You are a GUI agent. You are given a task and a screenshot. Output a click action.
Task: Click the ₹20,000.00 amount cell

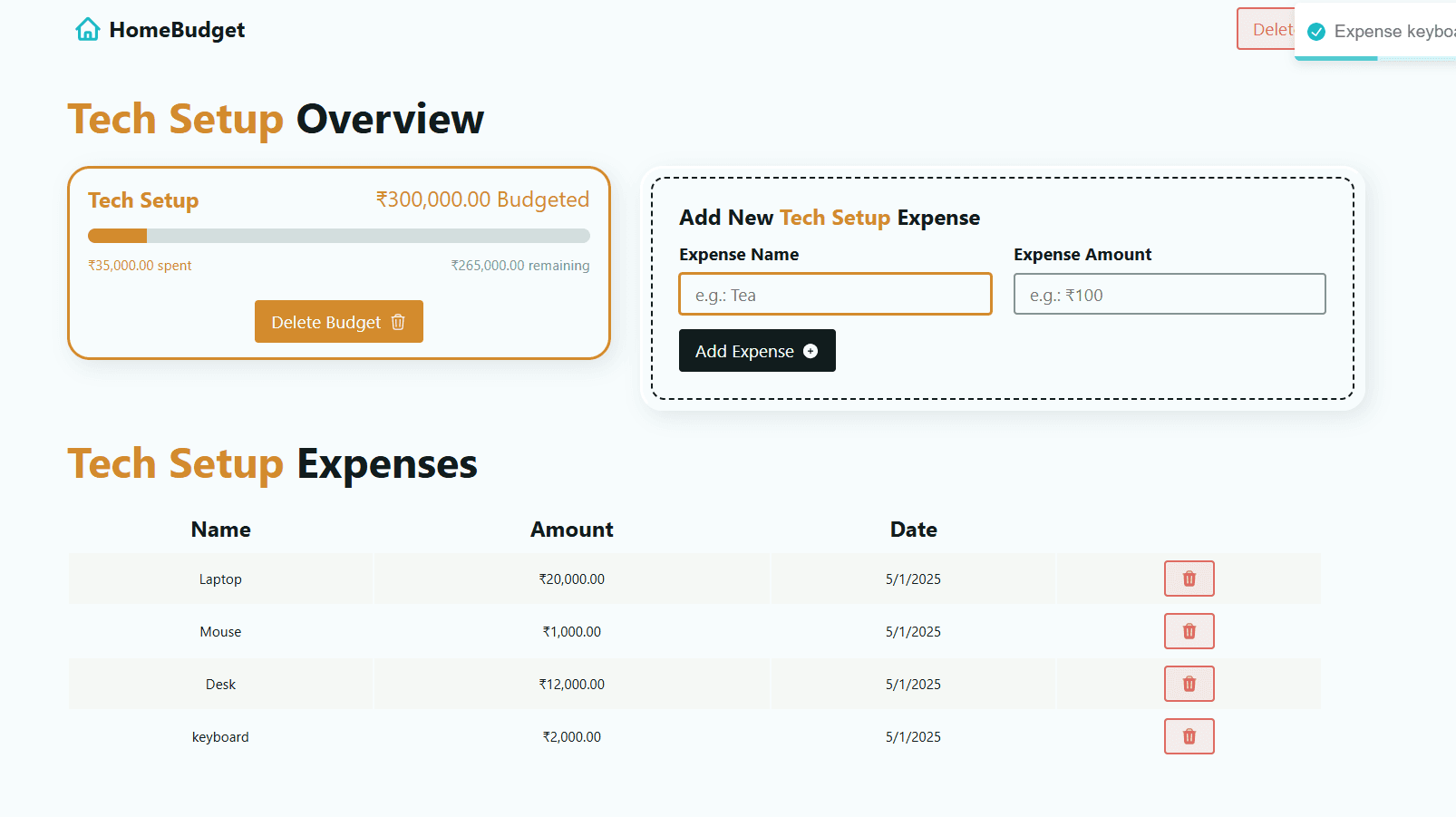(x=572, y=579)
